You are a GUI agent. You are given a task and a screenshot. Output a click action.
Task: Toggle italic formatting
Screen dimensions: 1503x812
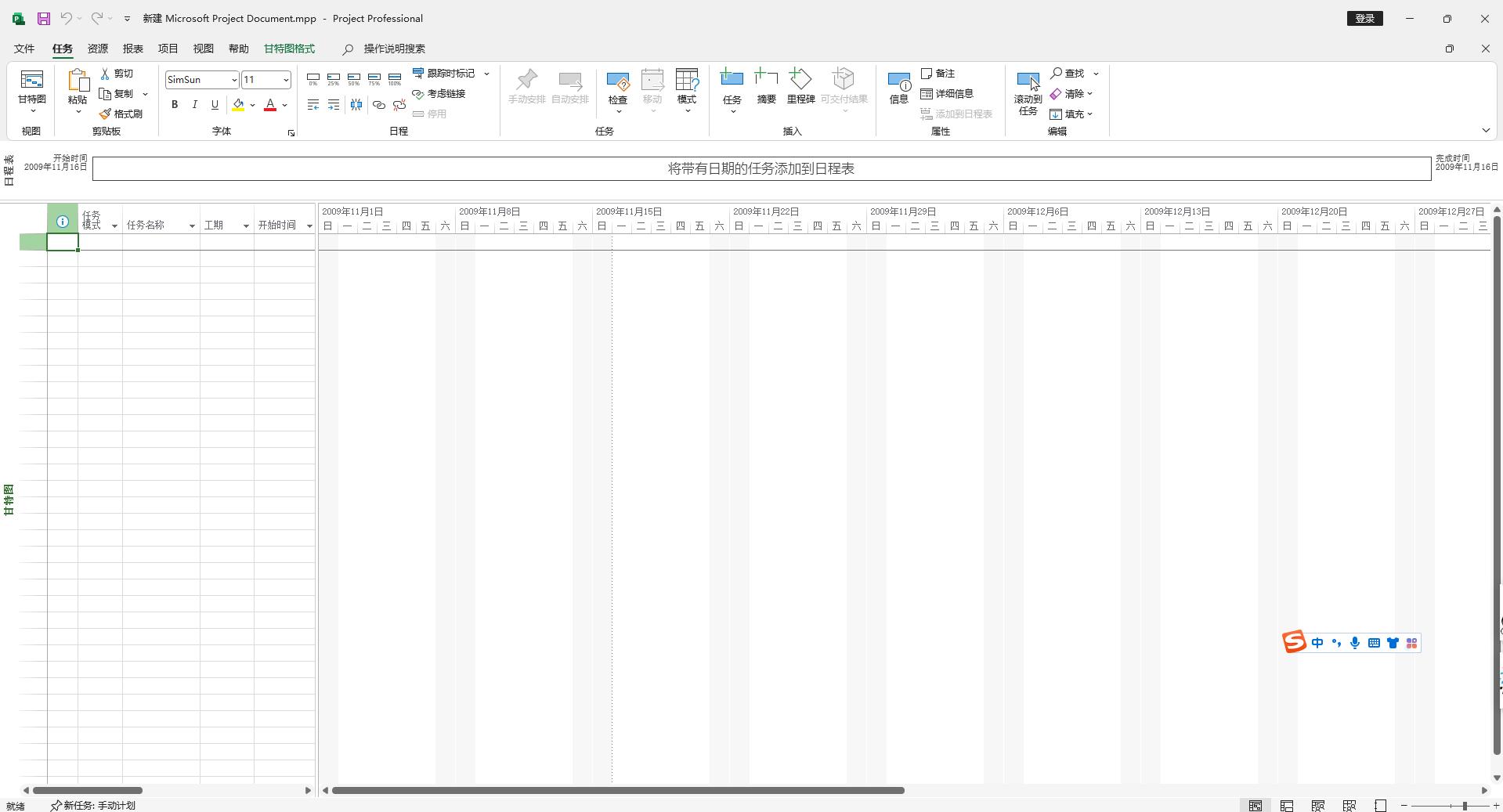194,104
